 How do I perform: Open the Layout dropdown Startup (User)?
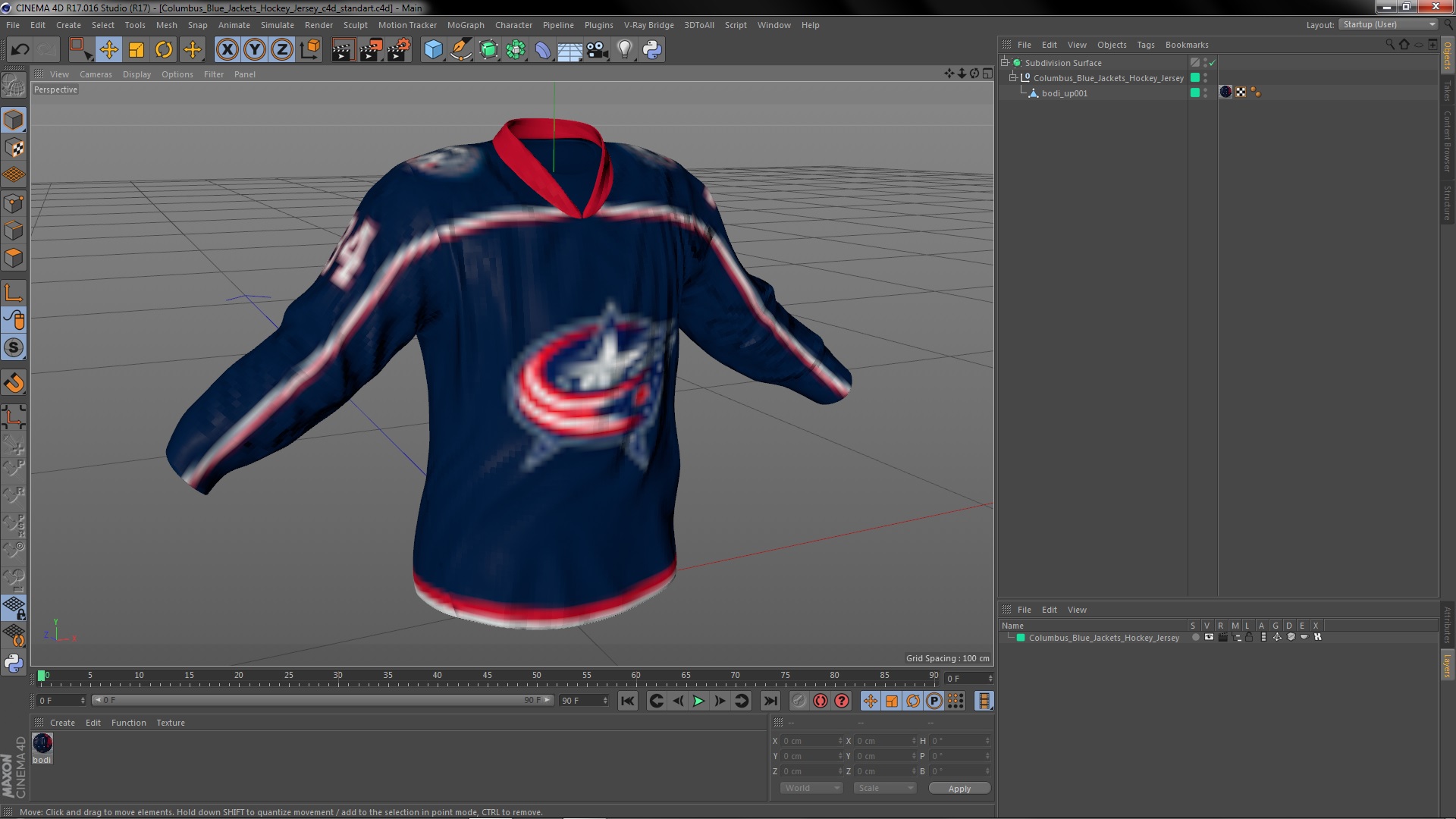point(1388,24)
